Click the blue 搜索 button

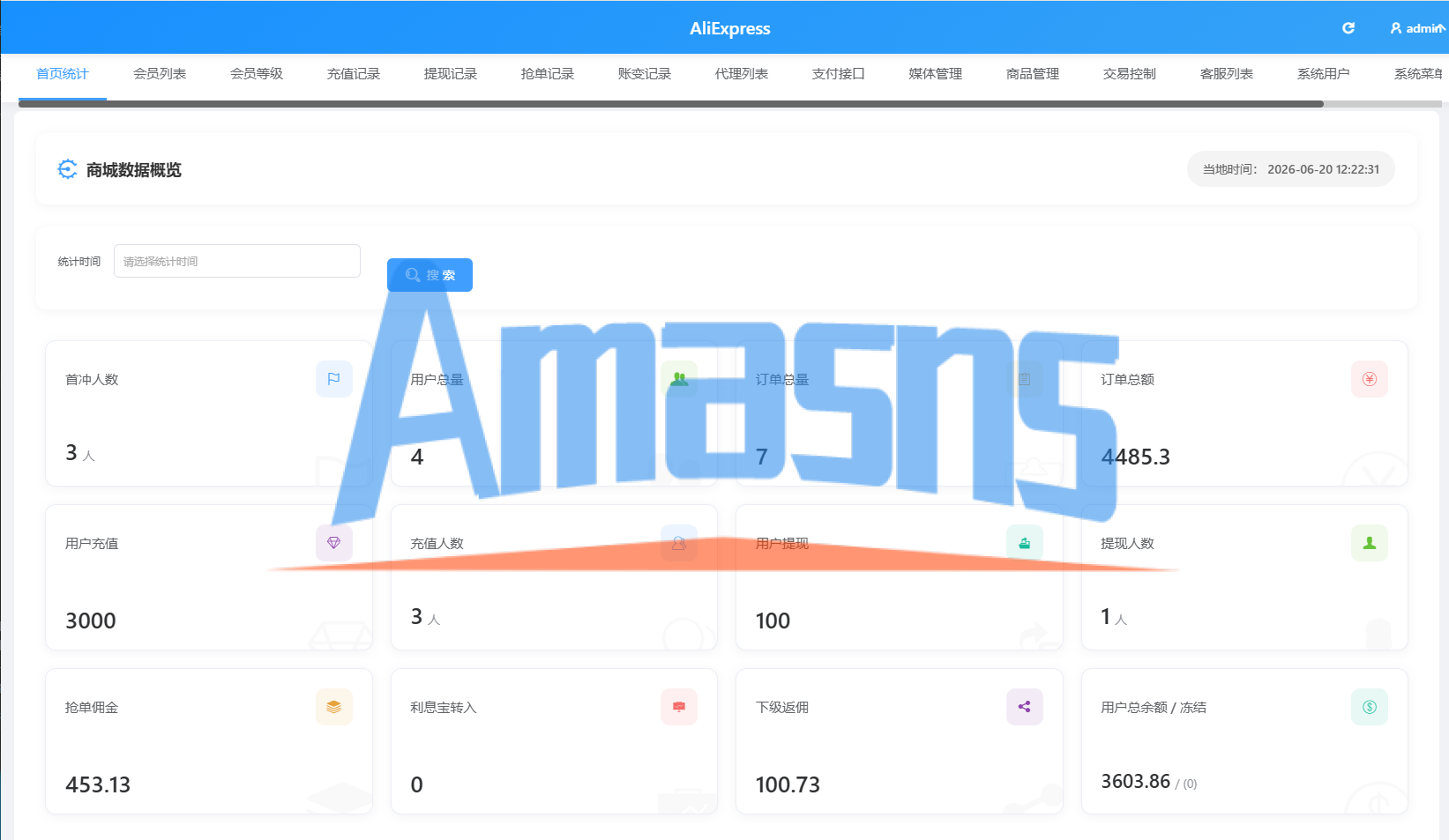tap(429, 275)
